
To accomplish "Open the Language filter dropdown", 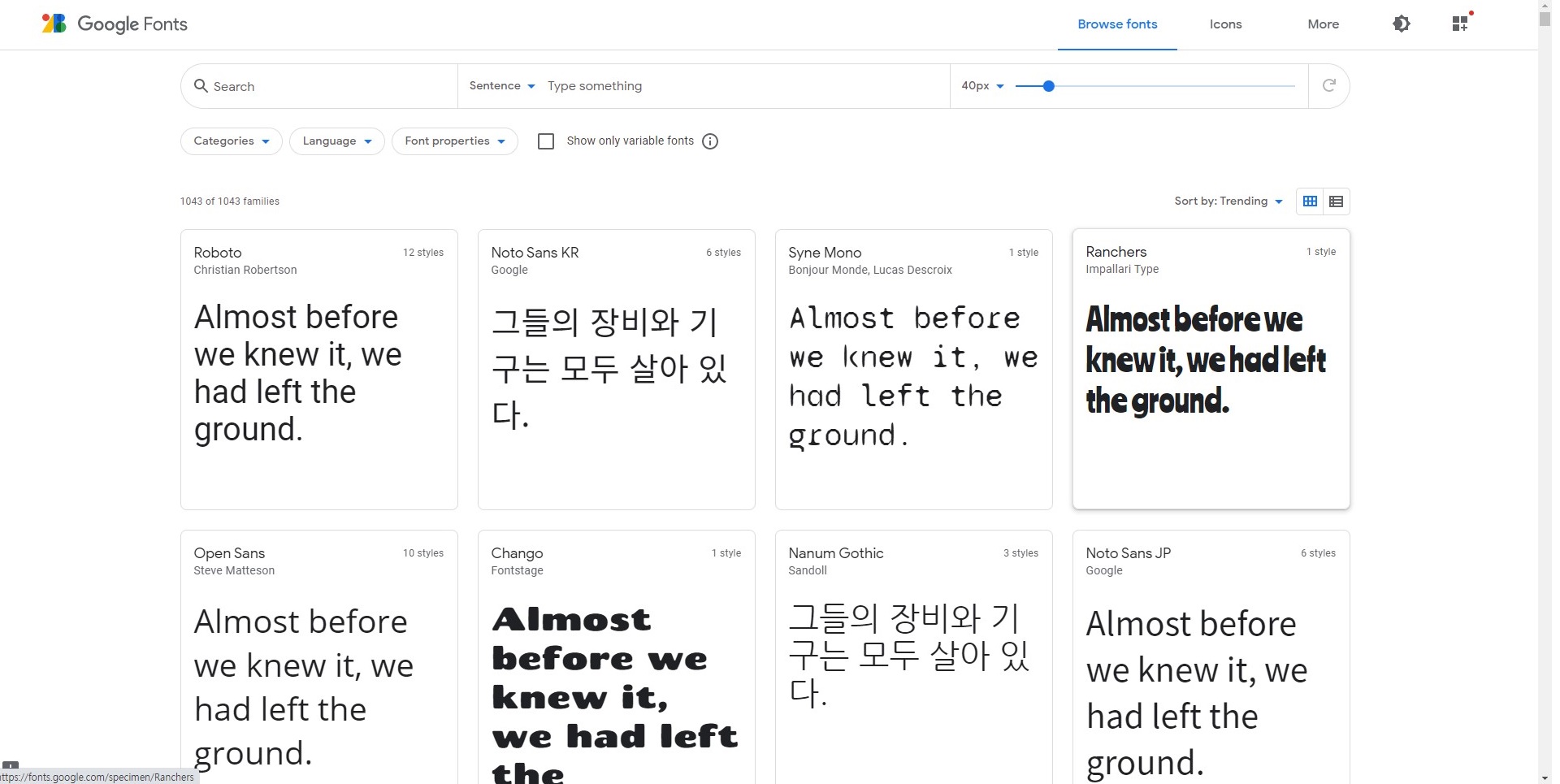I will pyautogui.click(x=337, y=141).
